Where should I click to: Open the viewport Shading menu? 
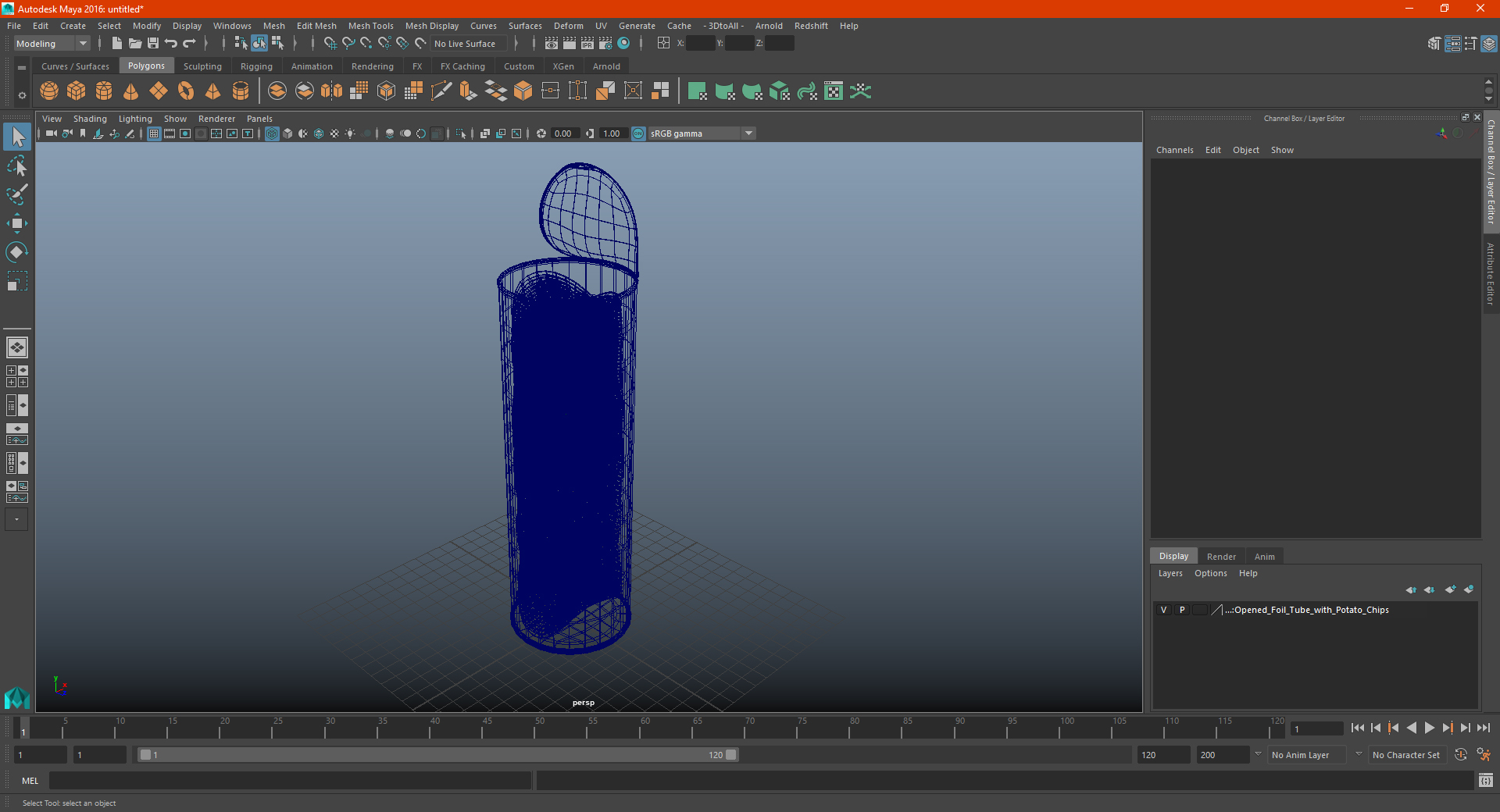coord(90,119)
